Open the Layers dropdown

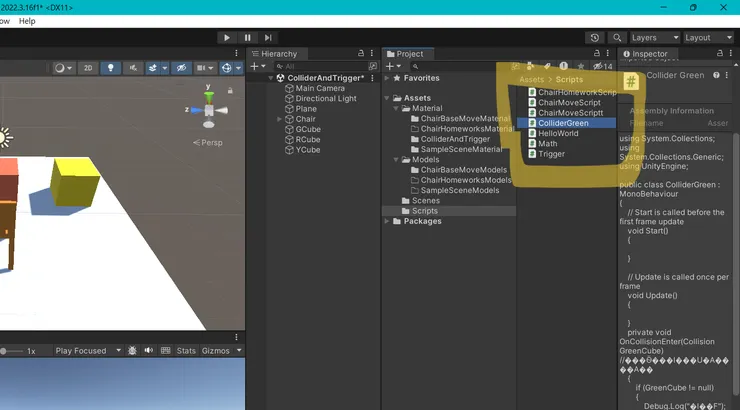click(655, 38)
